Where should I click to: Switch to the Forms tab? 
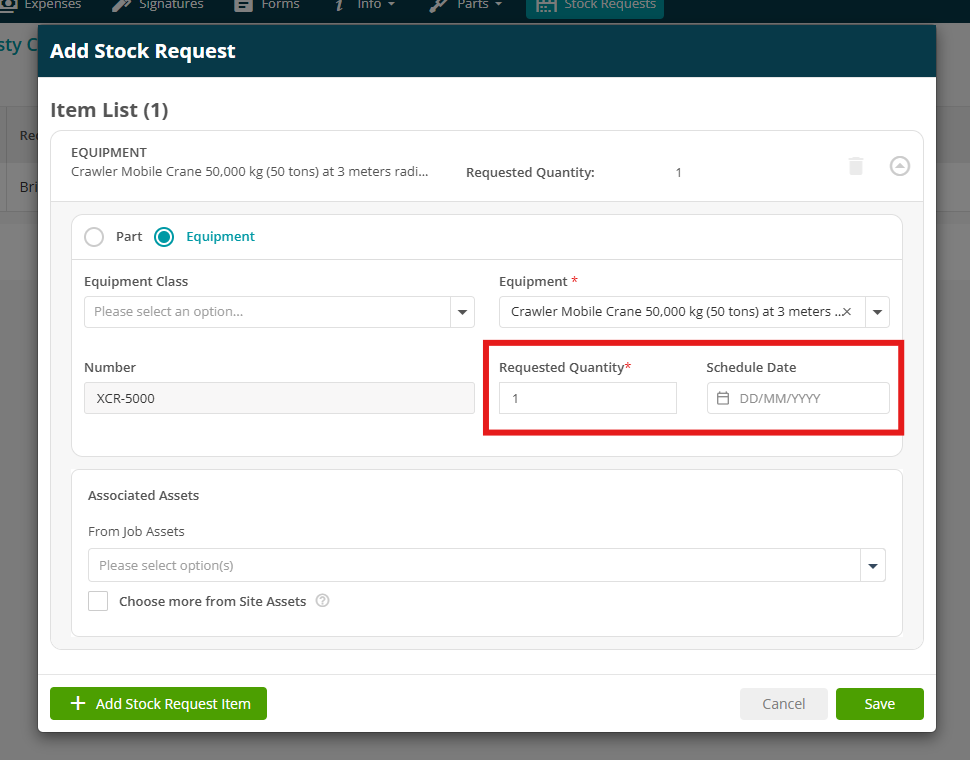(267, 5)
